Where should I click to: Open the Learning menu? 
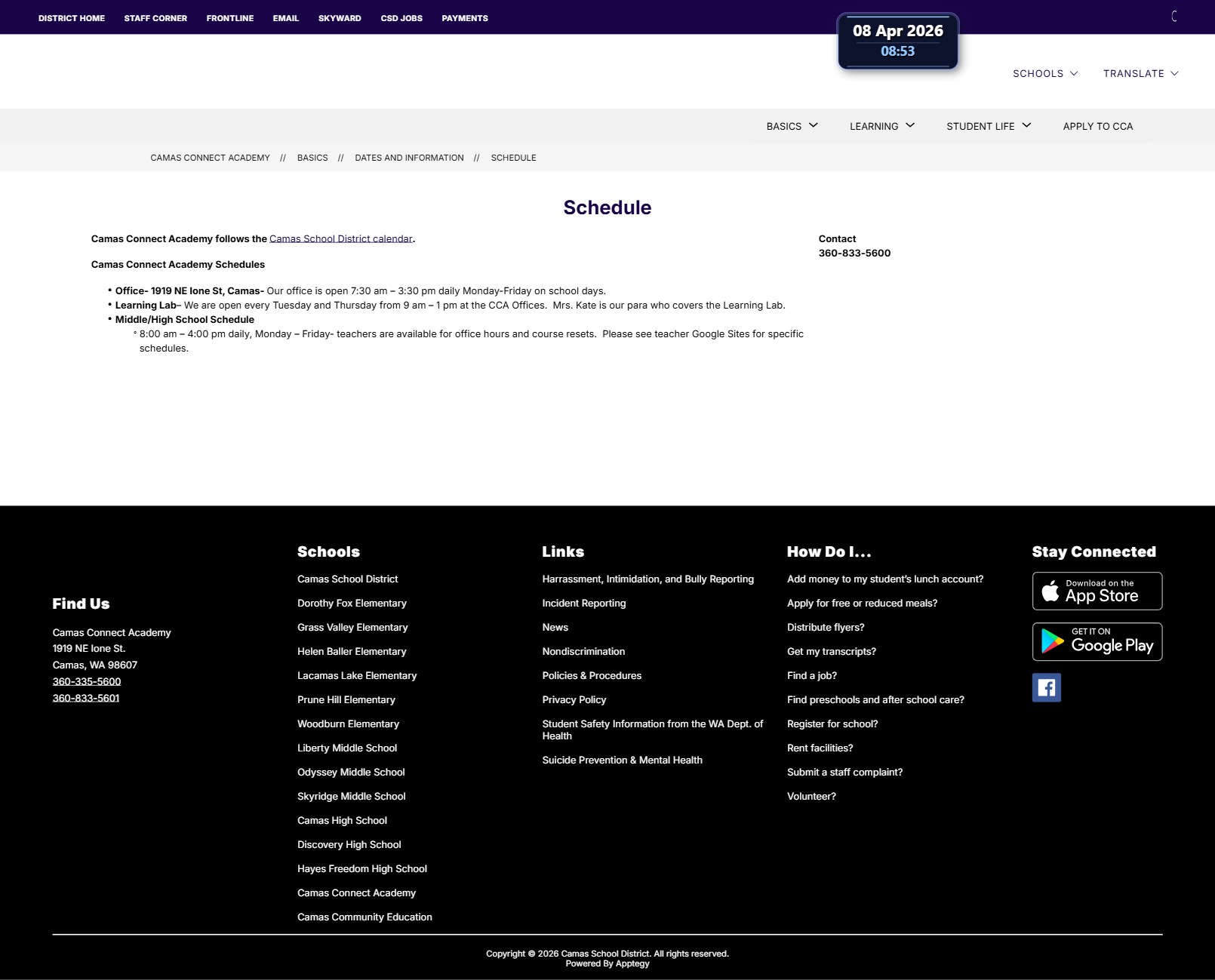coord(882,126)
